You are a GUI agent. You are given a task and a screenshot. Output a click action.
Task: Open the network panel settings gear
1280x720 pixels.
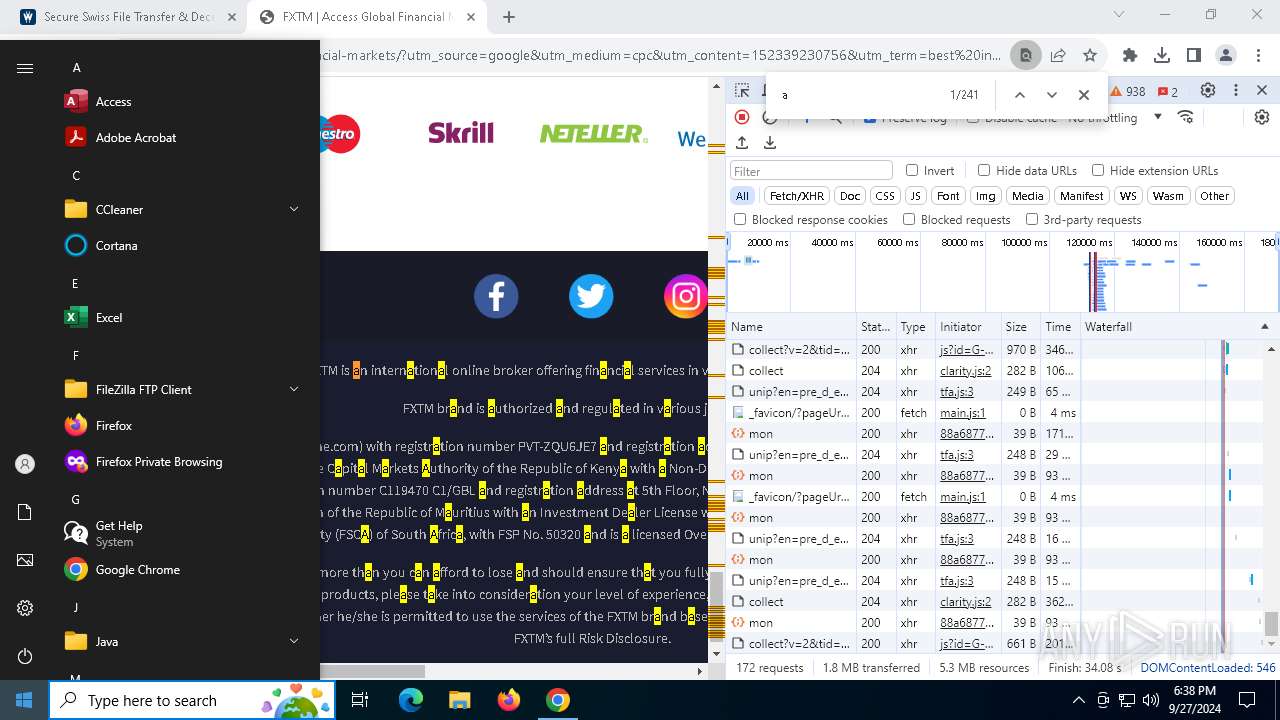(1262, 117)
